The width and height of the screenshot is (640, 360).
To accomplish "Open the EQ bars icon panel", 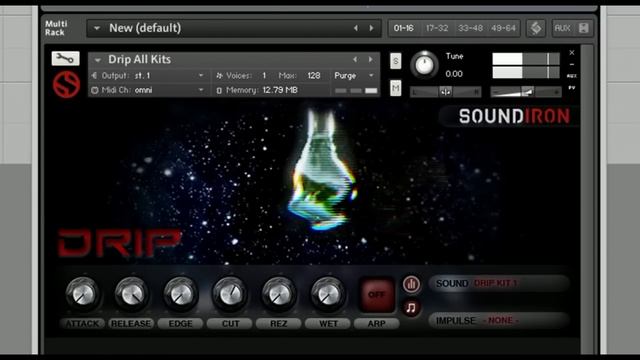I will [411, 284].
